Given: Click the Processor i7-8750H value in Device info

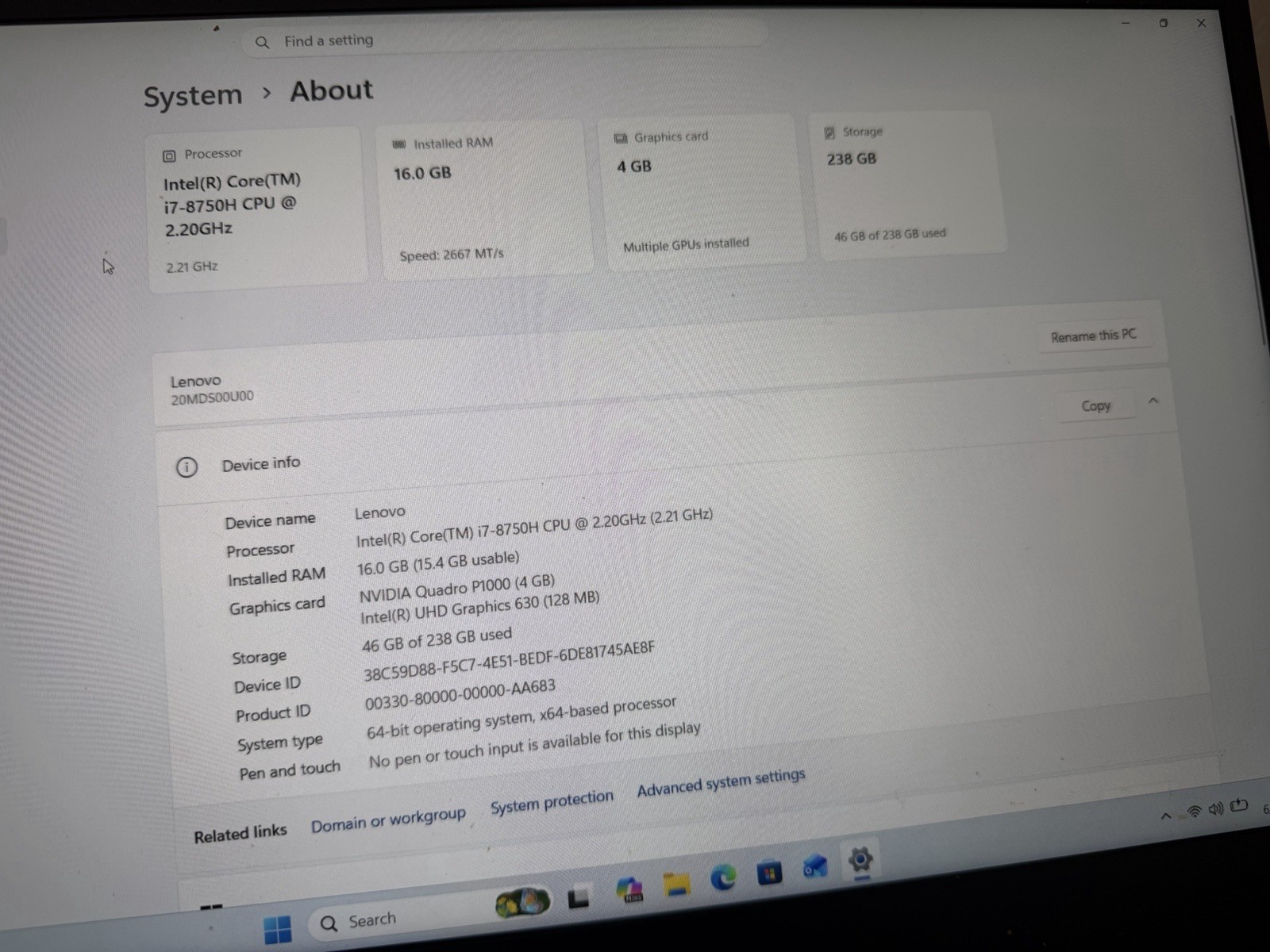Looking at the screenshot, I should coord(534,528).
